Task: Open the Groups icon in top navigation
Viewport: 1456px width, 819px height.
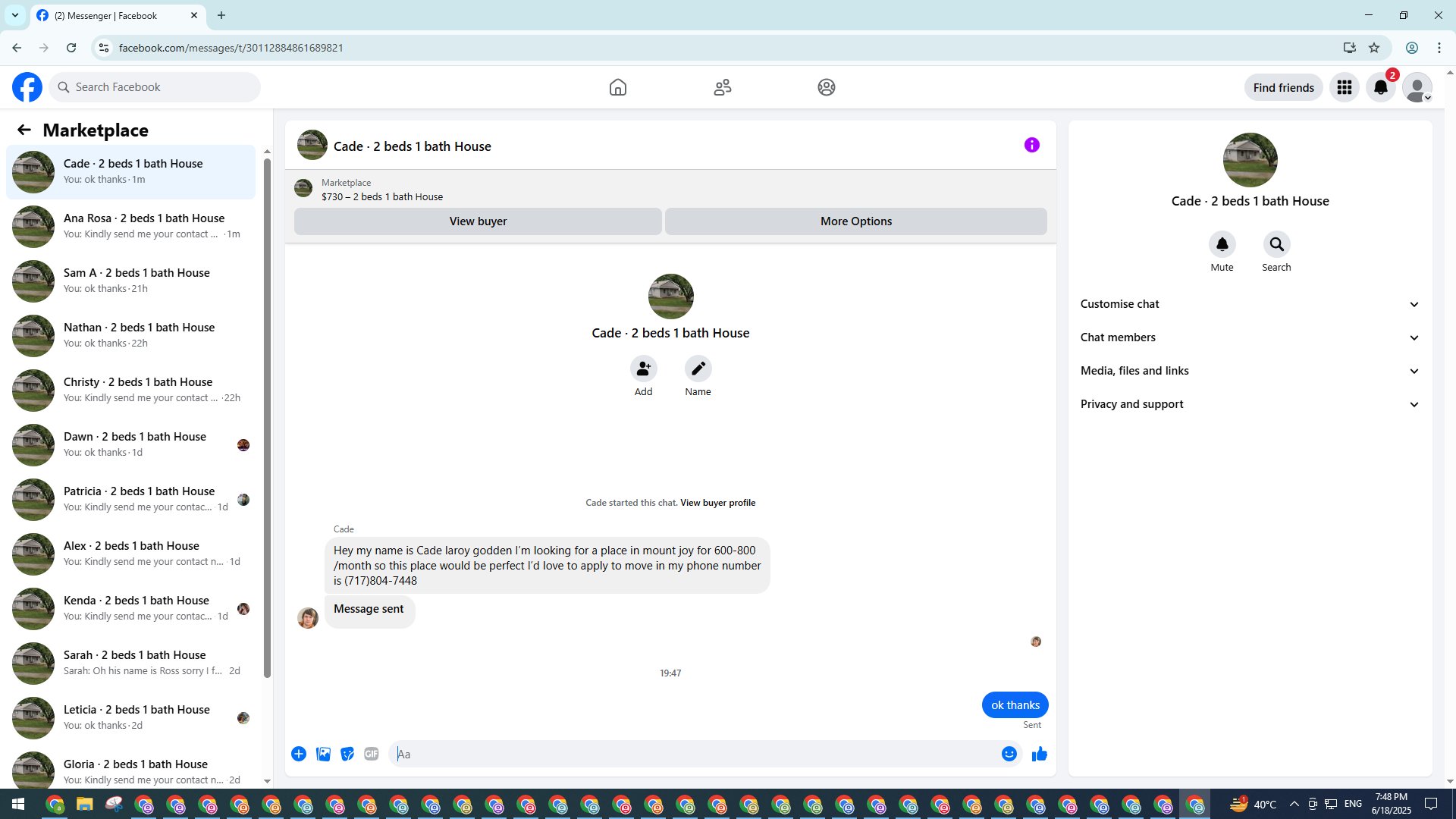Action: click(x=827, y=87)
